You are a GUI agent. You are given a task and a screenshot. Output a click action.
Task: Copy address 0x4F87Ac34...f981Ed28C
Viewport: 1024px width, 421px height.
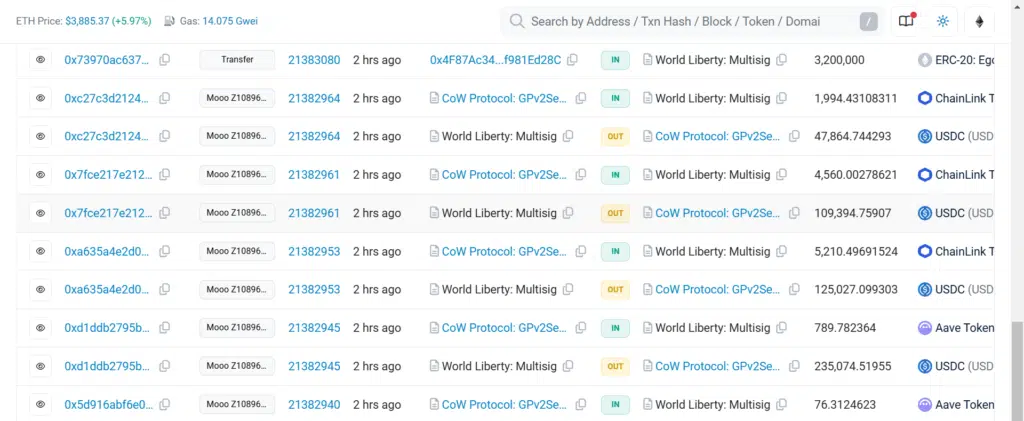tap(573, 60)
